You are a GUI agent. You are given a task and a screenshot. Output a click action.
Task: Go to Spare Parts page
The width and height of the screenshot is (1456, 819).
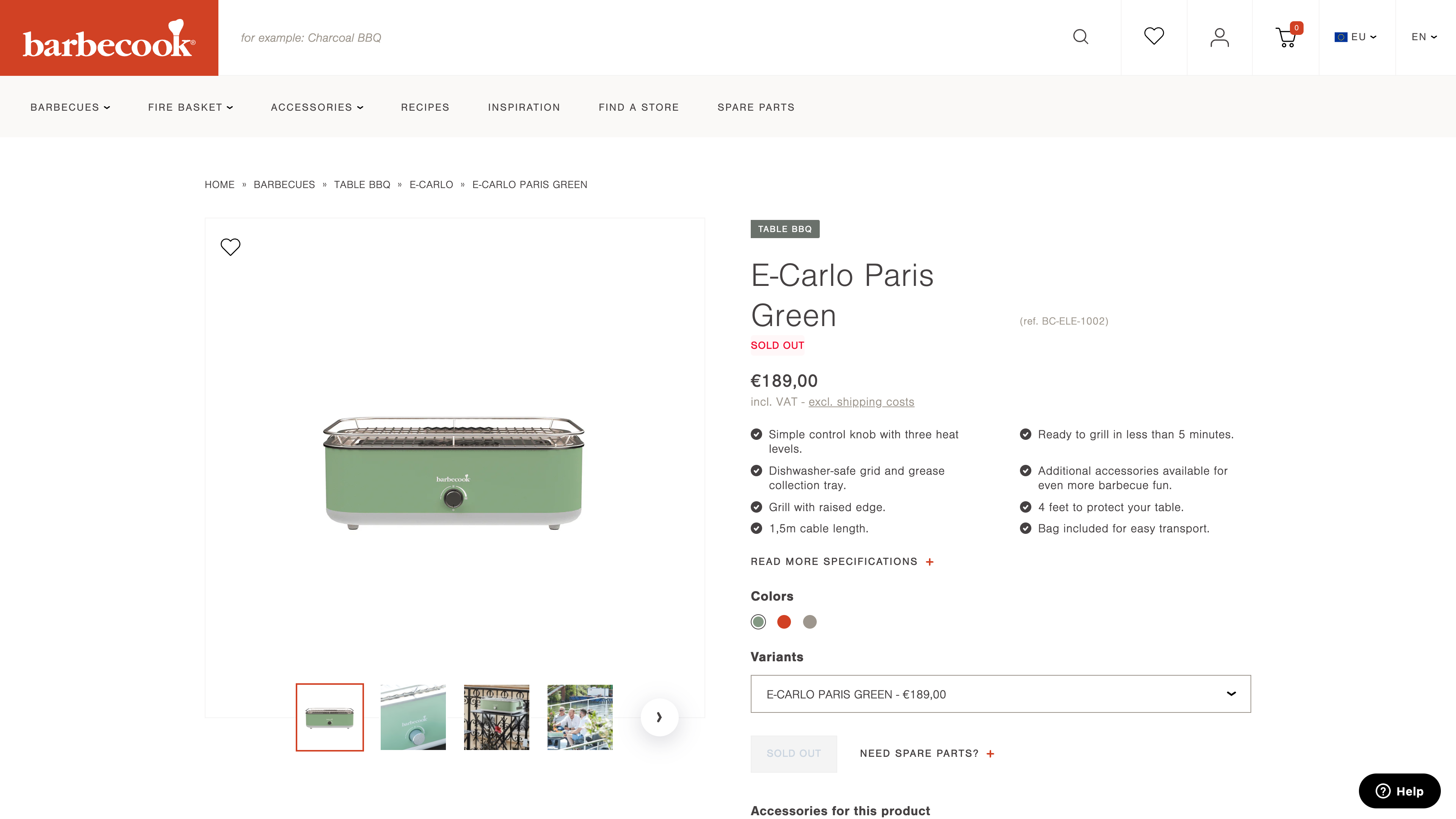coord(756,107)
